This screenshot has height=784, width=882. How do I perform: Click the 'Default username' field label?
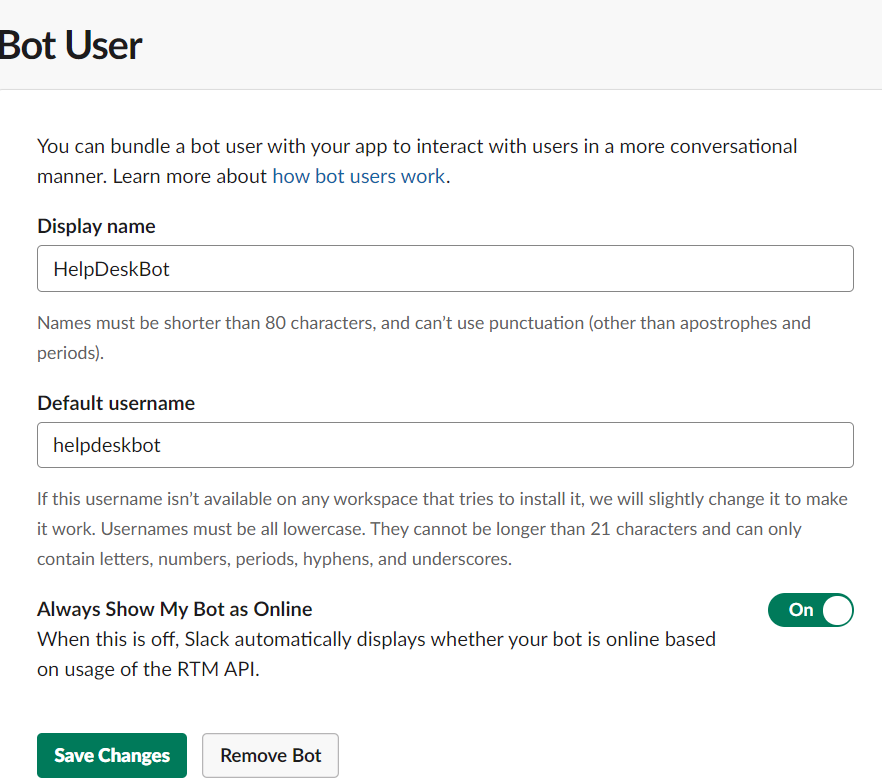116,403
